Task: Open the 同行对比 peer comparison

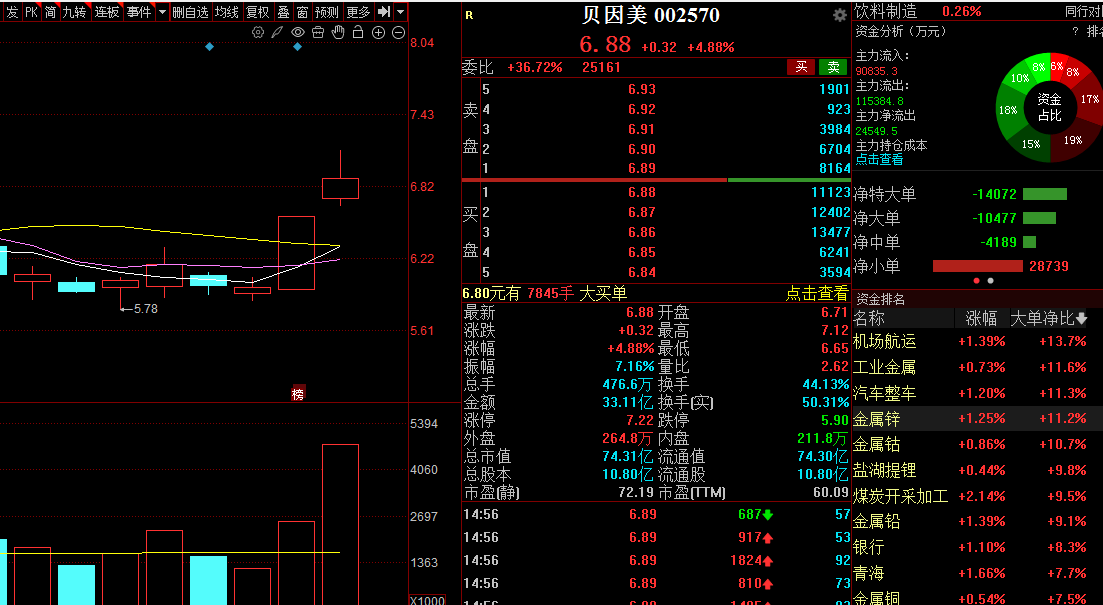Action: (1083, 11)
